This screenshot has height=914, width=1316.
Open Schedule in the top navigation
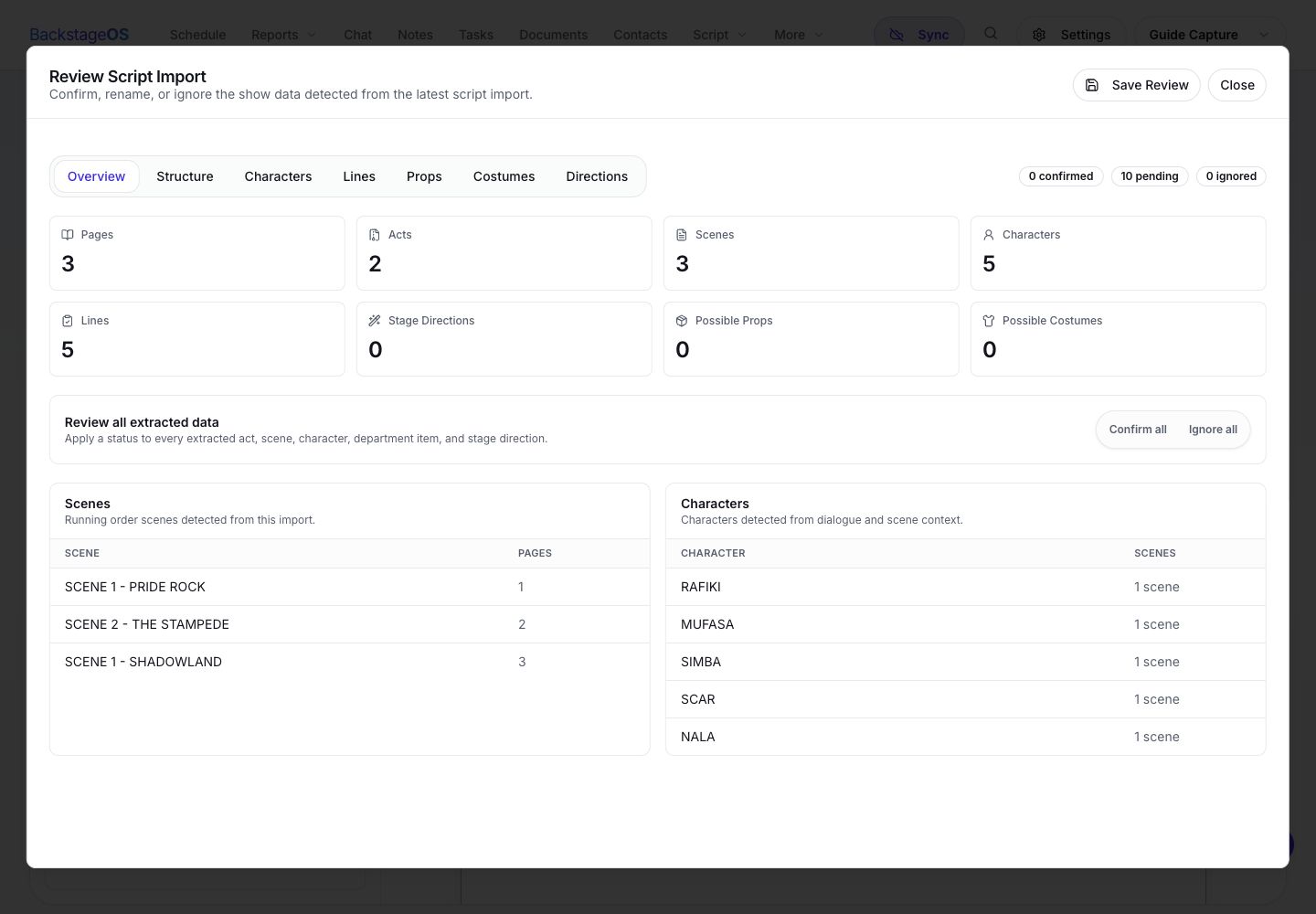click(197, 35)
